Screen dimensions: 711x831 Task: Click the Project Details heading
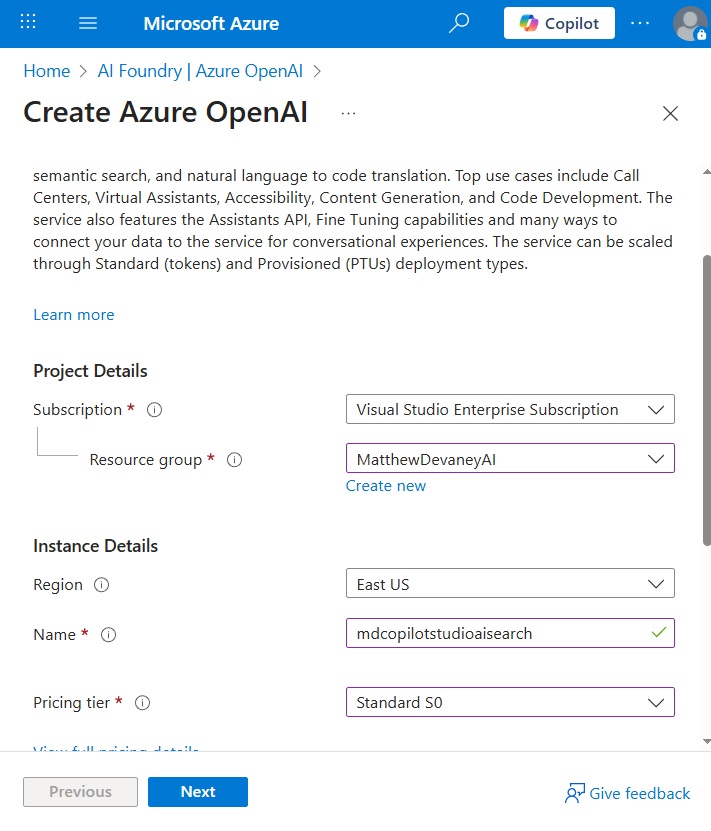(90, 371)
